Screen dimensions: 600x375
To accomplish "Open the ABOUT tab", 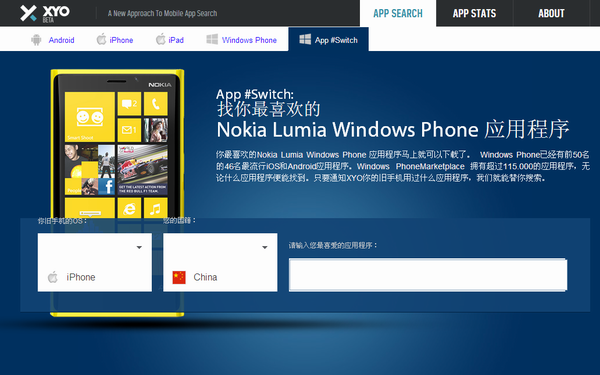I will click(x=551, y=13).
